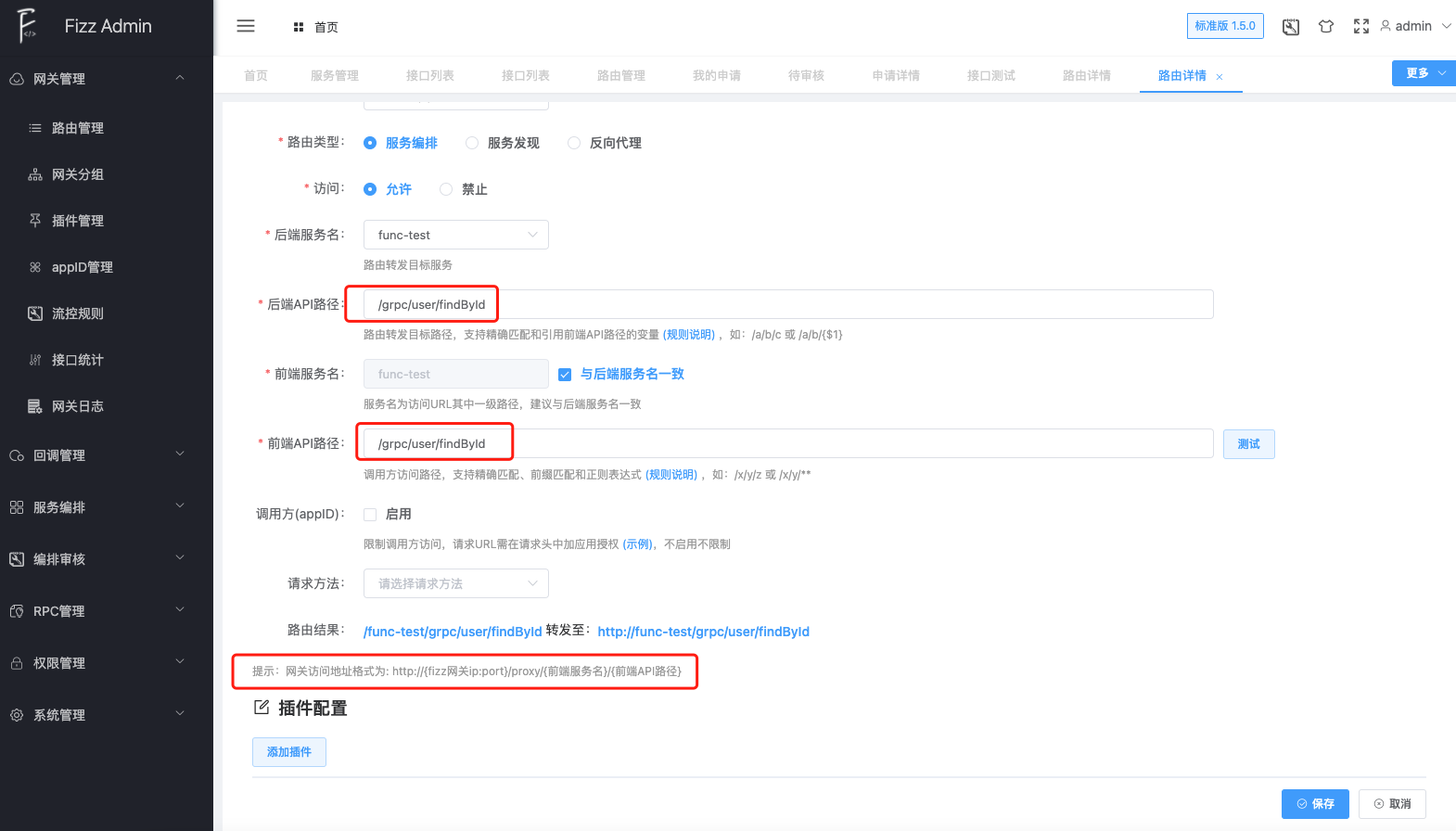Open the 更多 dropdown button
The width and height of the screenshot is (1456, 831).
coord(1424,73)
